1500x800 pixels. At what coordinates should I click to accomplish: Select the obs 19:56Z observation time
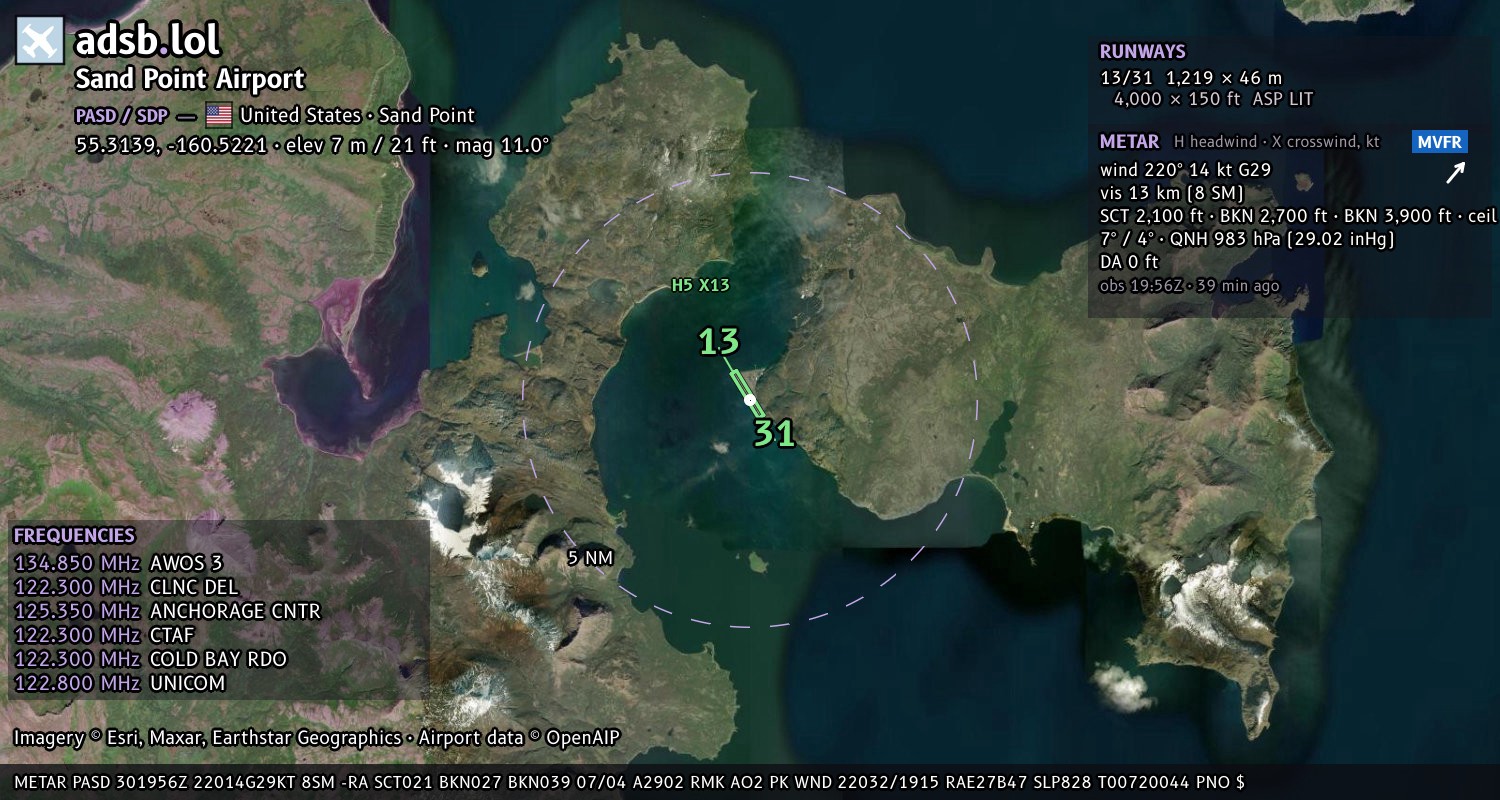(x=1189, y=286)
